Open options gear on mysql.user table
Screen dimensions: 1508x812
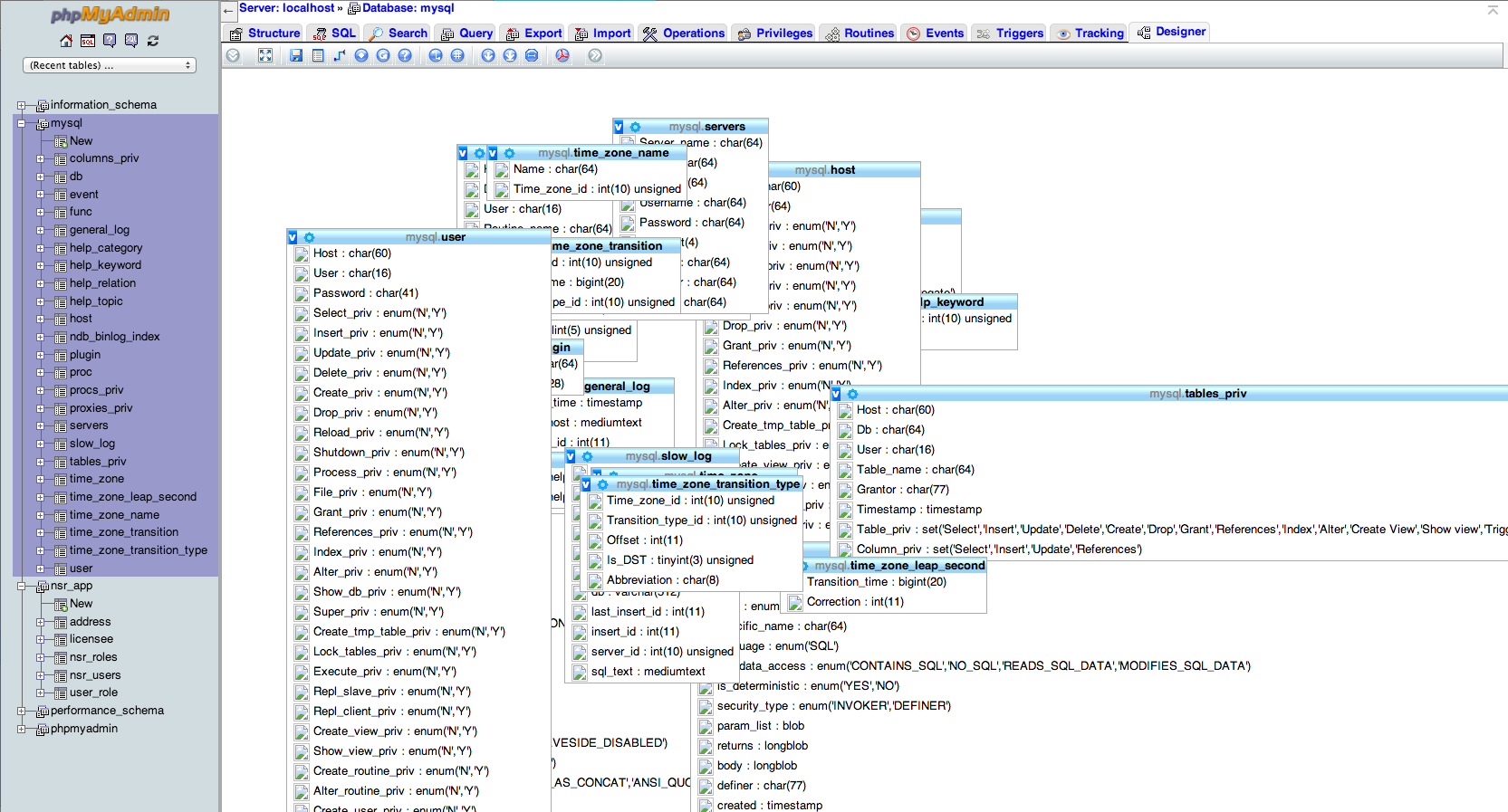(309, 237)
